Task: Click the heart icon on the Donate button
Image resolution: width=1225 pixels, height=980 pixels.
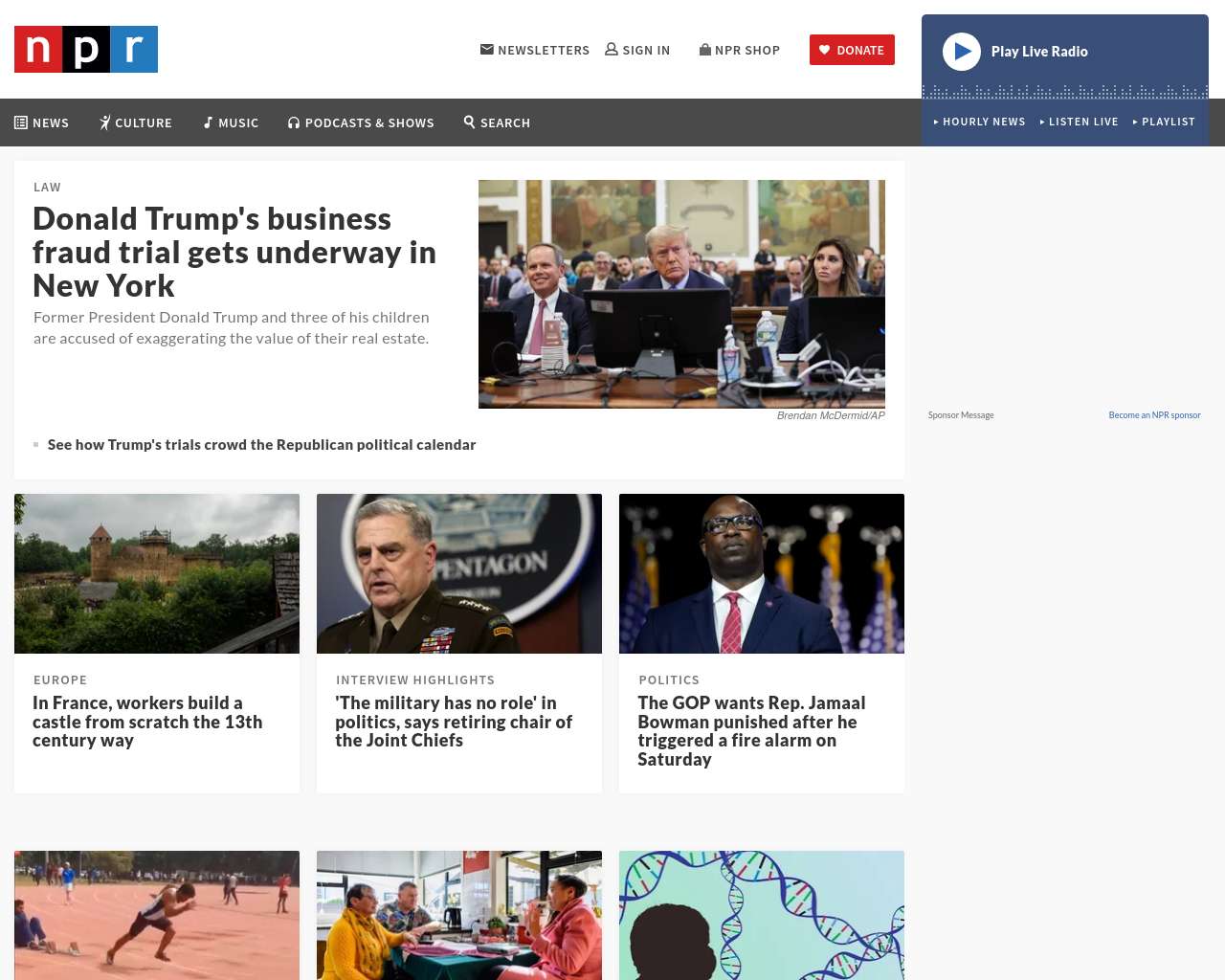Action: click(825, 50)
